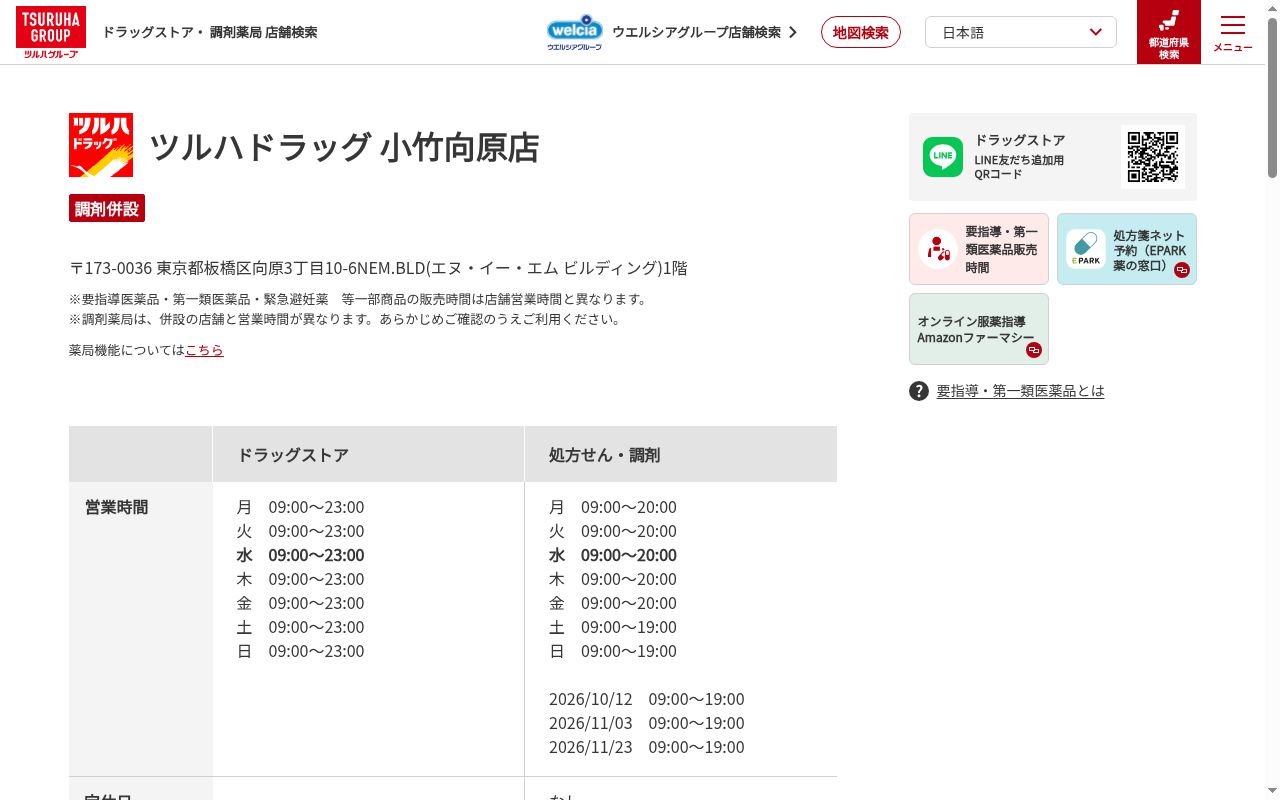The image size is (1280, 800).
Task: Open 要指導・第一類医薬品販売時間 card
Action: click(979, 249)
